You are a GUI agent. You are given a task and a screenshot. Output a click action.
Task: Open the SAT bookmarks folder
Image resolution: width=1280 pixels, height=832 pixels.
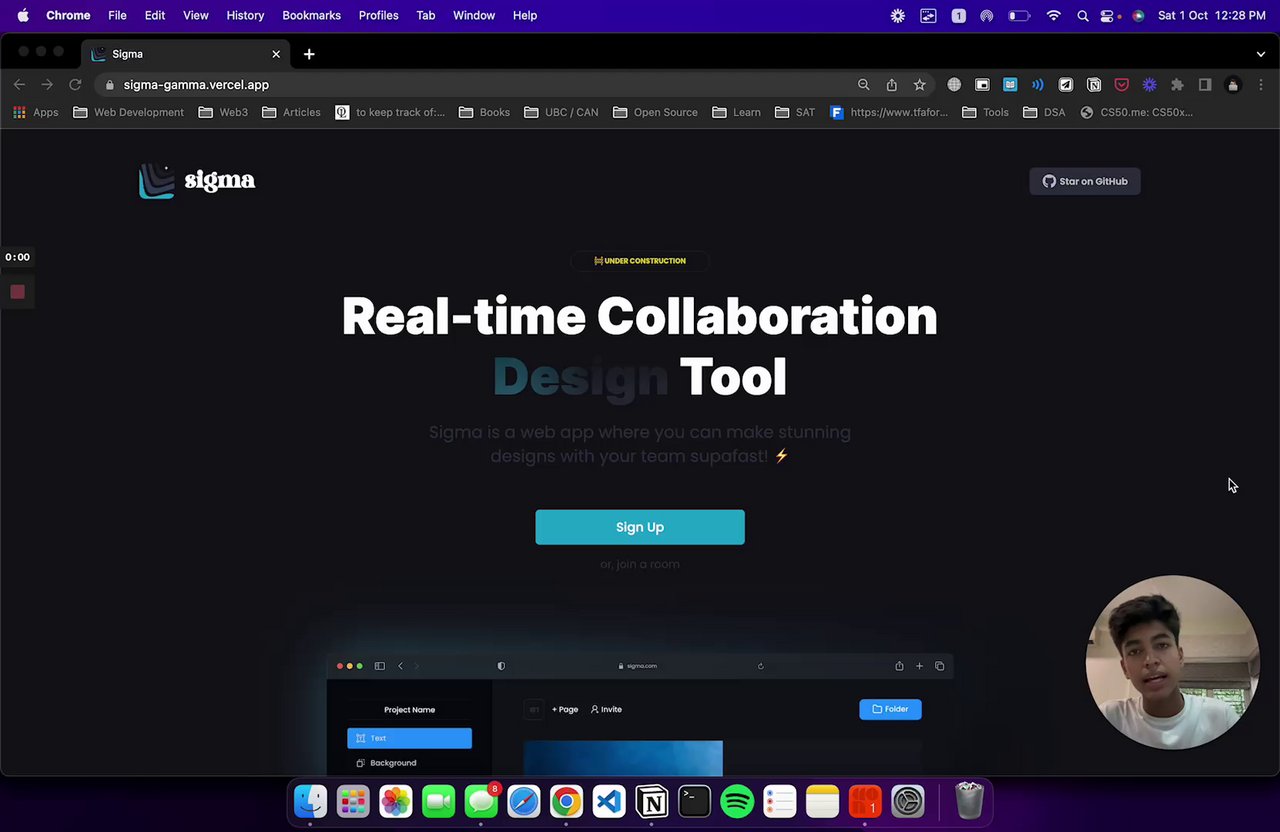click(795, 112)
